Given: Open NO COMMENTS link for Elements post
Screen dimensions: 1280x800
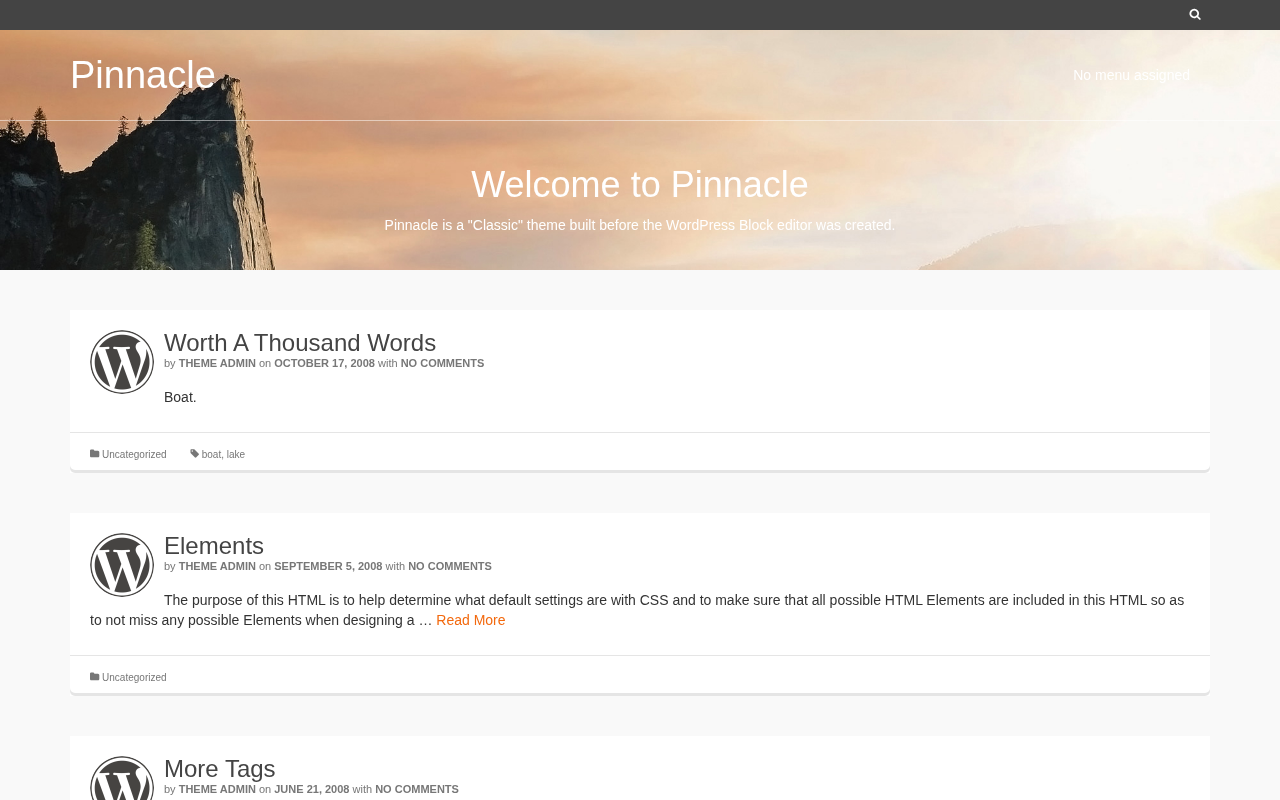Looking at the screenshot, I should (x=450, y=566).
